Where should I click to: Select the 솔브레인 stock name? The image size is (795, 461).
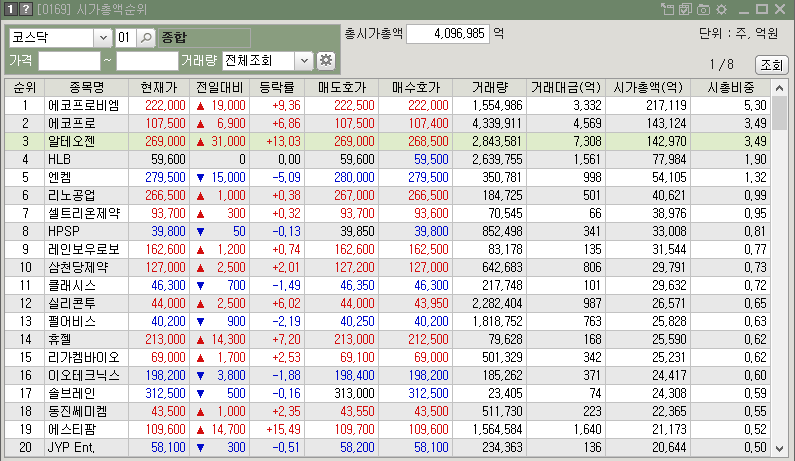(x=72, y=394)
